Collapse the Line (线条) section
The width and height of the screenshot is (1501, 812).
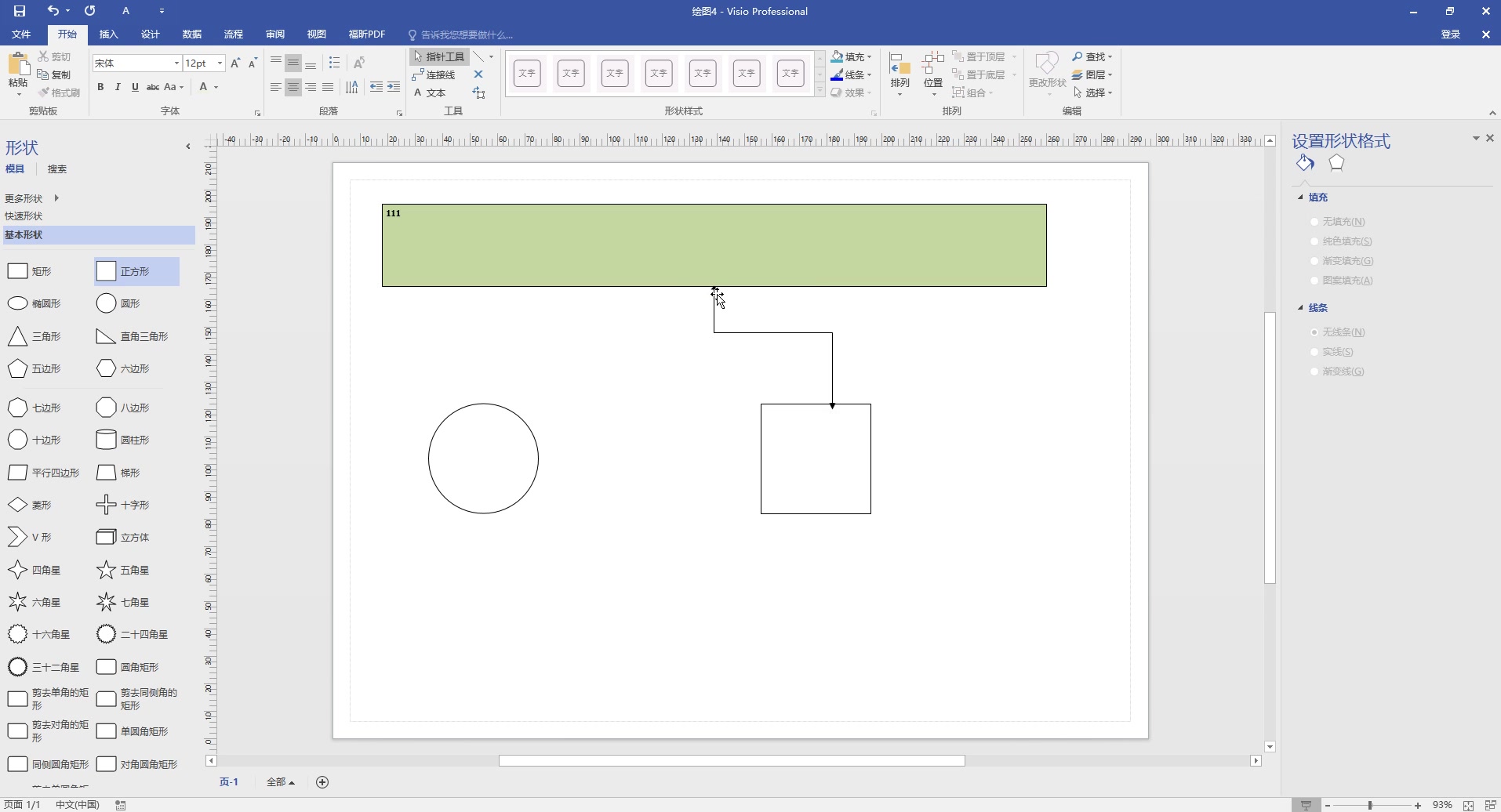pos(1300,308)
